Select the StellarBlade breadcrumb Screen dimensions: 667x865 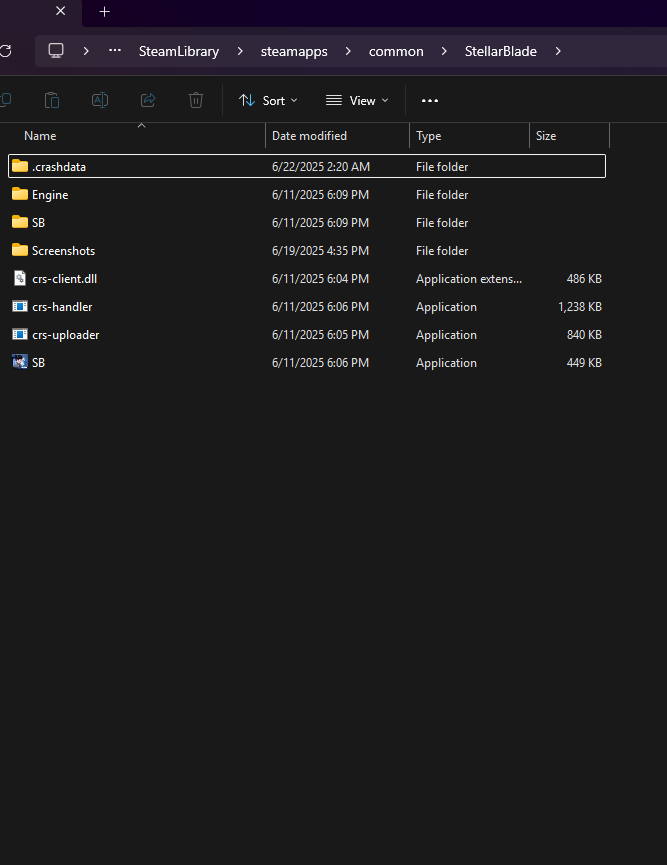500,51
